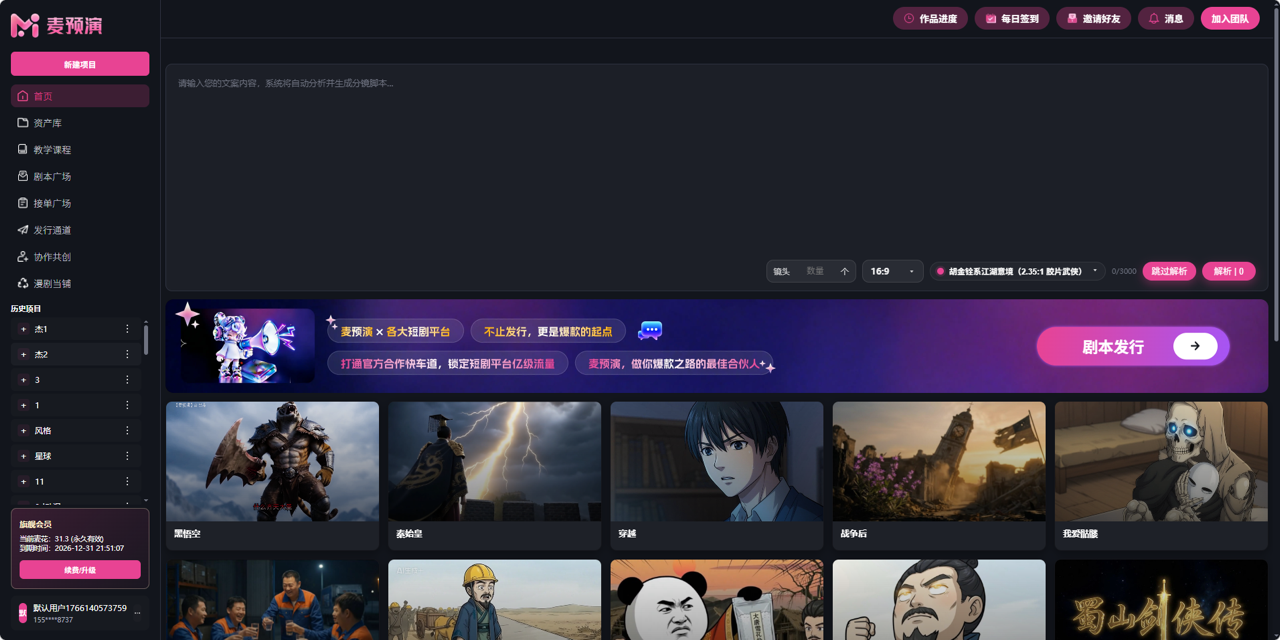1280x640 pixels.
Task: Open 发行通道 in the sidebar menu
Action: (80, 230)
